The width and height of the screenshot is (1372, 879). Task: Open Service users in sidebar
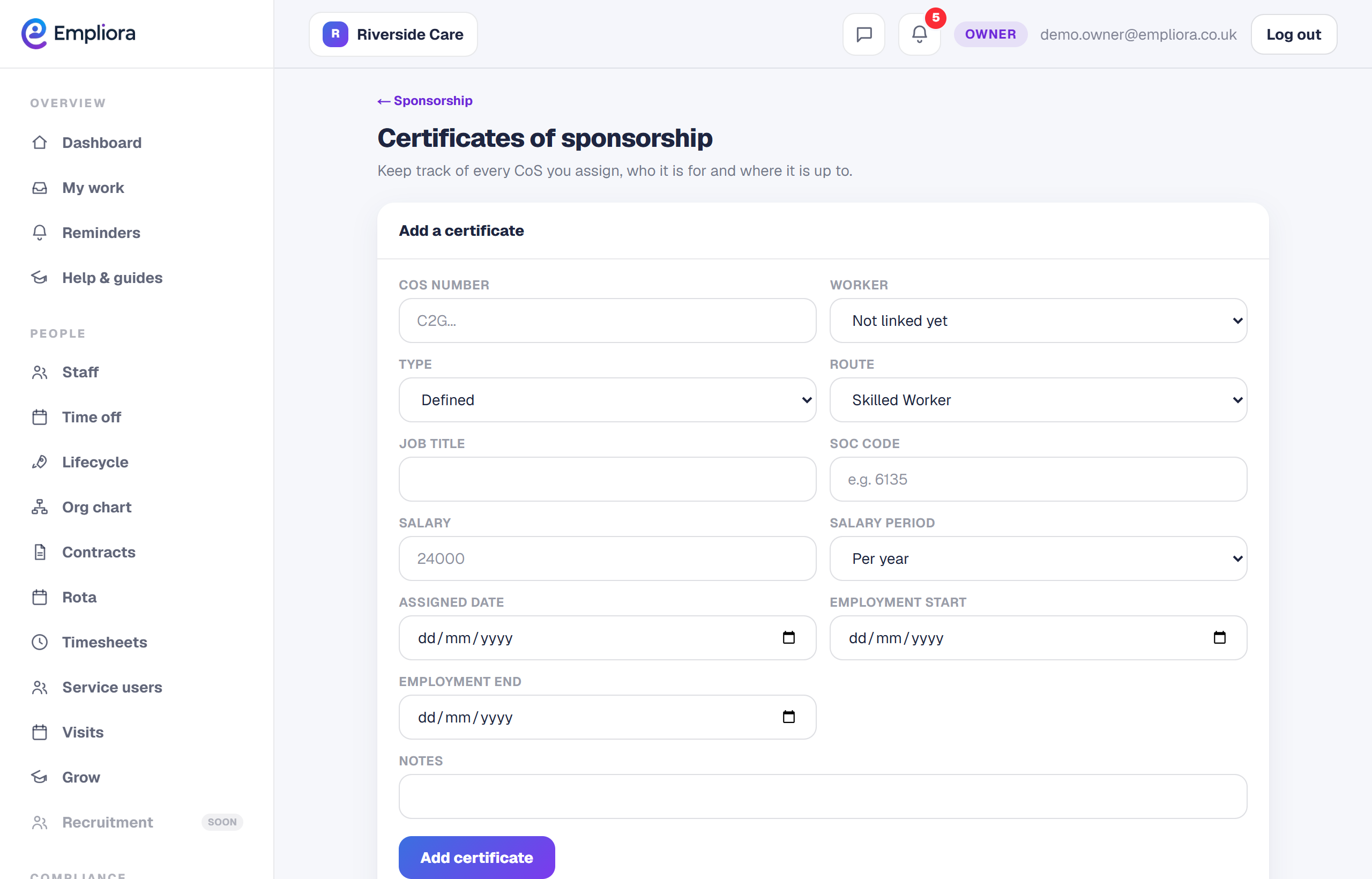[112, 687]
